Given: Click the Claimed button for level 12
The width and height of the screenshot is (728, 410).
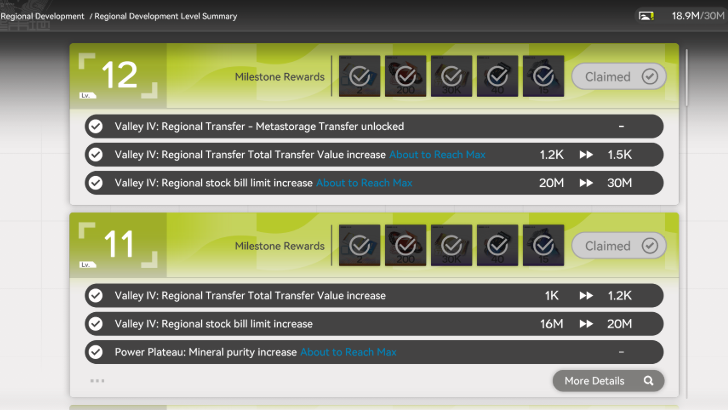Looking at the screenshot, I should point(619,77).
